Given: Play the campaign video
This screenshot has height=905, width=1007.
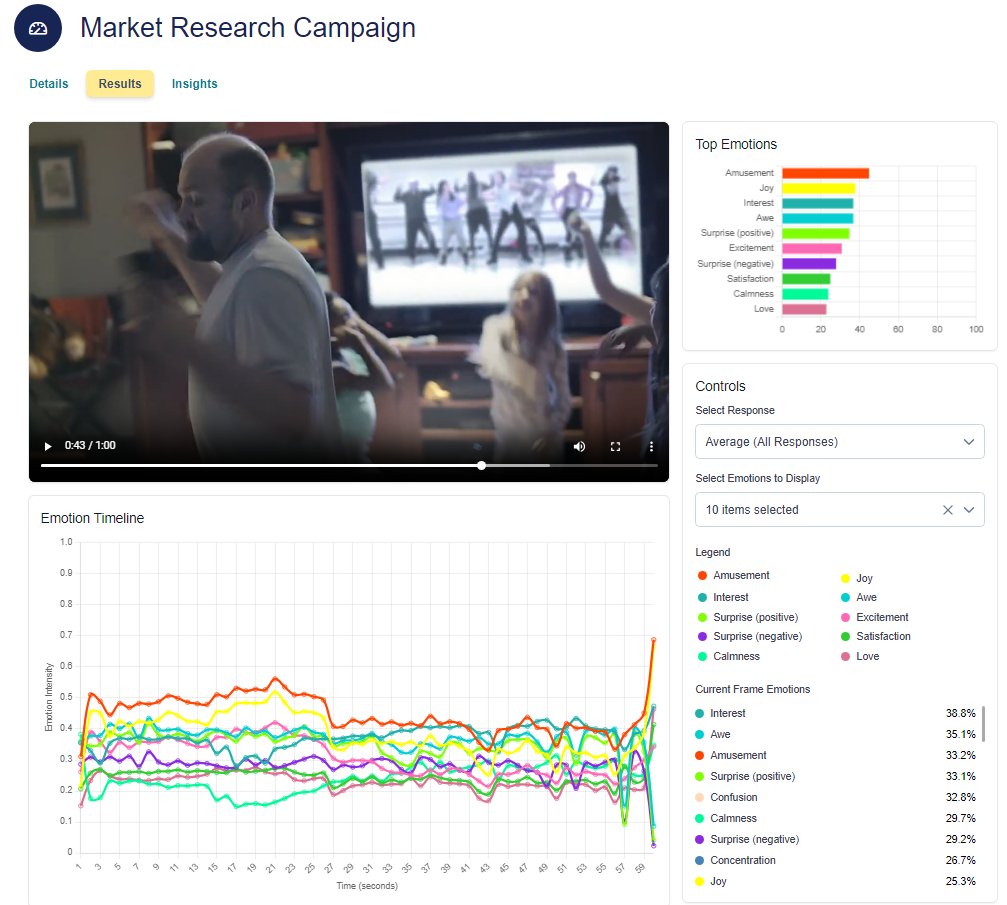Looking at the screenshot, I should coord(48,446).
